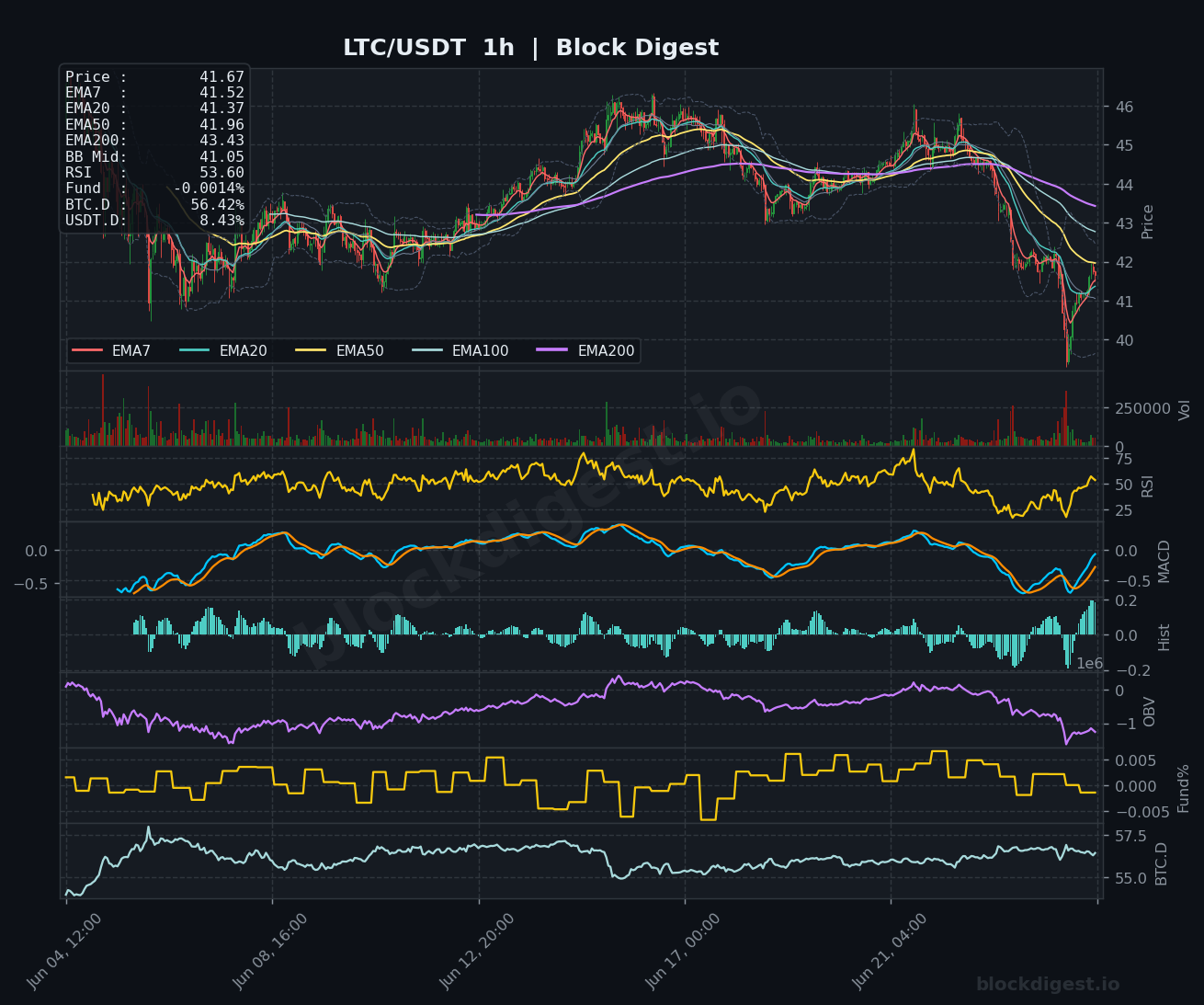Image resolution: width=1204 pixels, height=1005 pixels.
Task: Click the EMA200 legend label
Action: point(607,351)
